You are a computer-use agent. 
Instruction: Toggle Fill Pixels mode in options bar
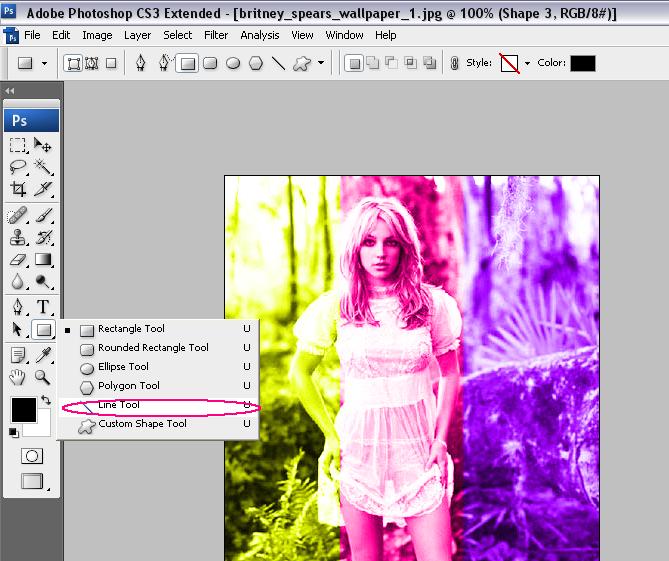coord(111,63)
